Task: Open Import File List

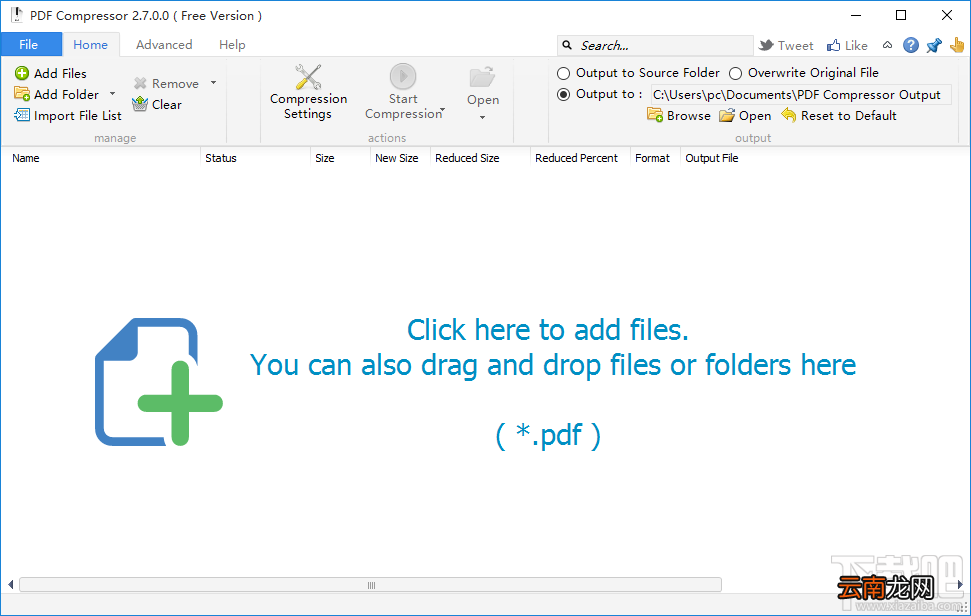Action: click(67, 115)
